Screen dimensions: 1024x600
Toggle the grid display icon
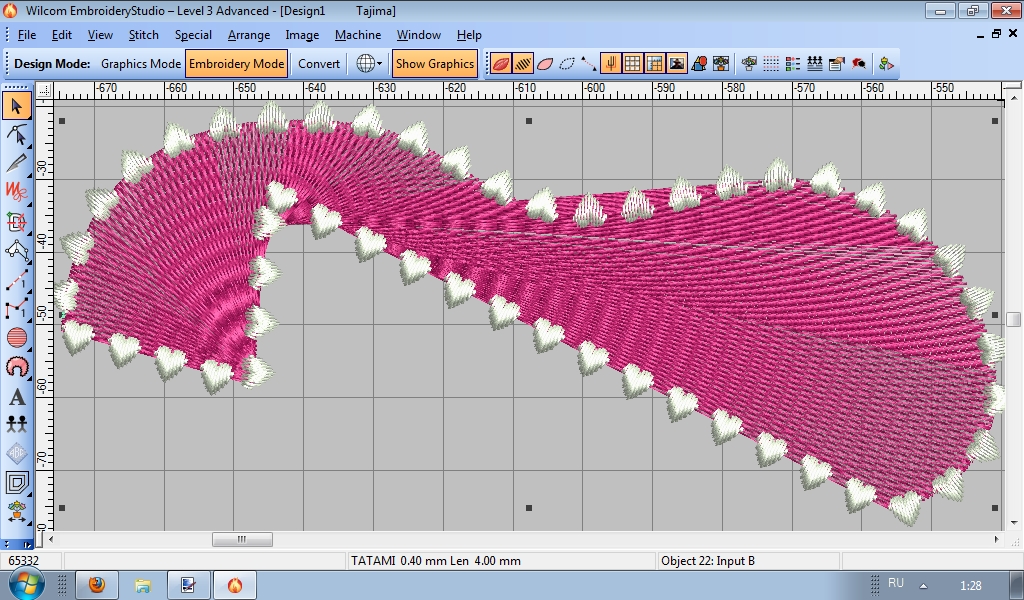click(x=633, y=63)
